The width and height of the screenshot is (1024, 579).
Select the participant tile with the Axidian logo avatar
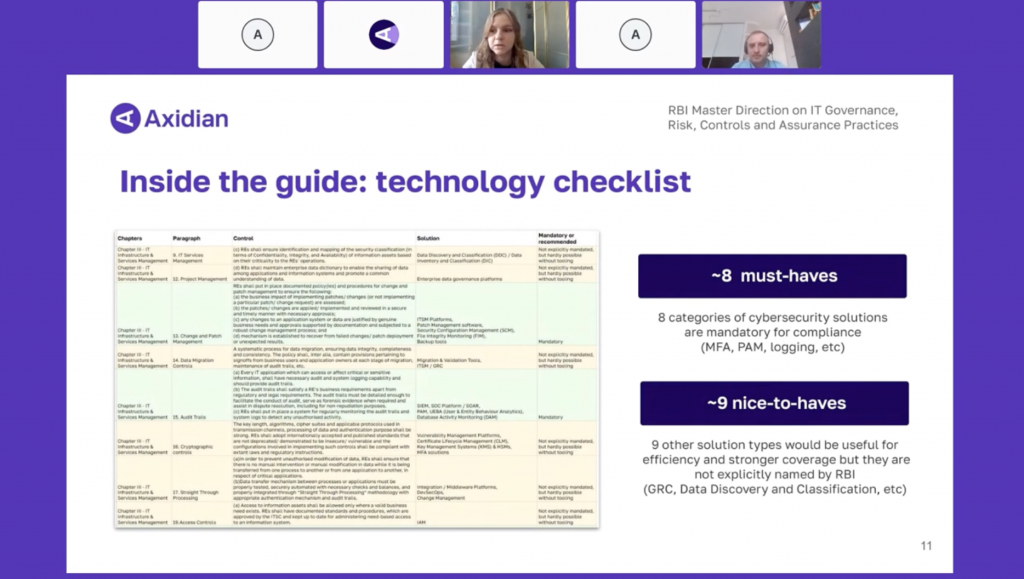(x=383, y=35)
